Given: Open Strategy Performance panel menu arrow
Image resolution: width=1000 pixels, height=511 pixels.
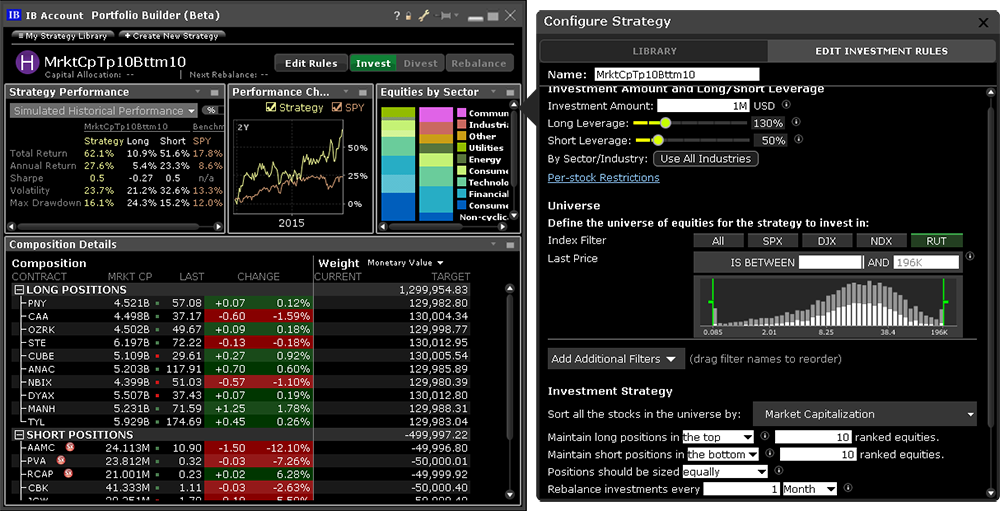Looking at the screenshot, I should [x=198, y=93].
